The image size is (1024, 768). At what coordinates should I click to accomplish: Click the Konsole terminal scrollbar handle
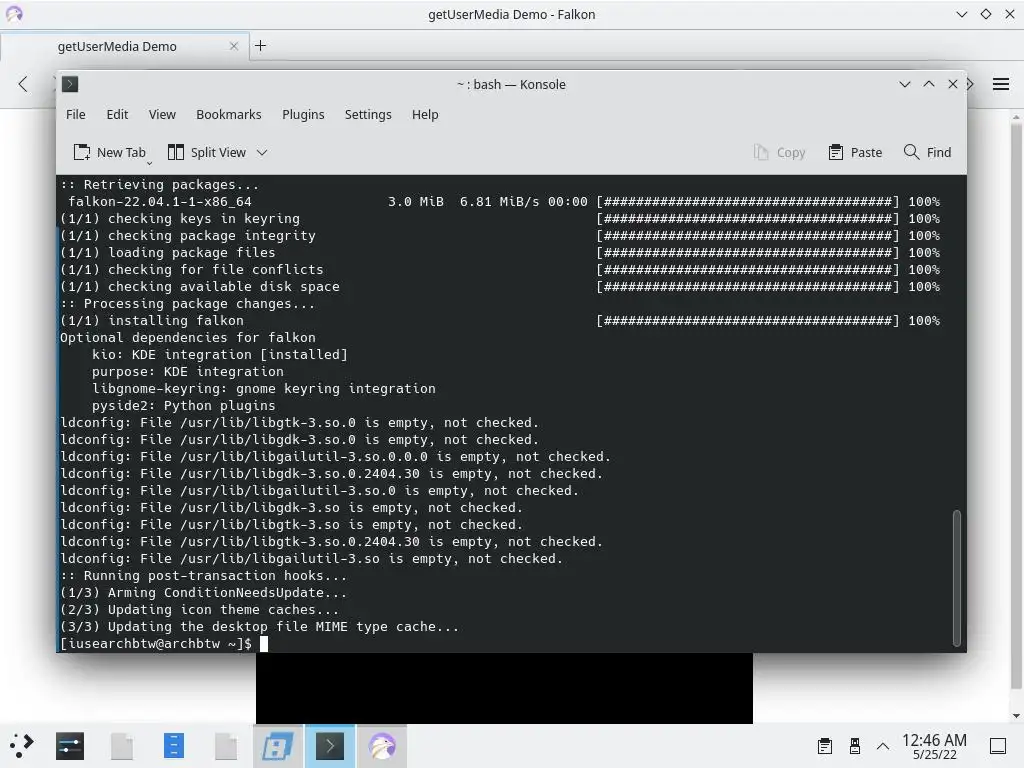[x=957, y=577]
